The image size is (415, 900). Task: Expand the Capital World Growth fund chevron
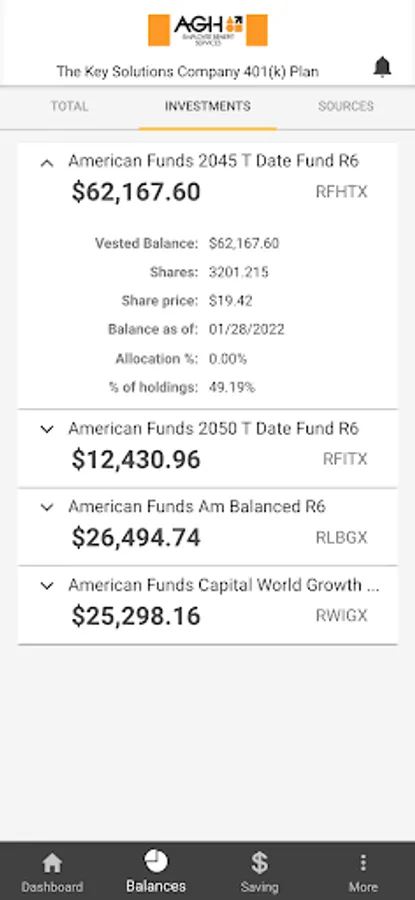tap(47, 585)
